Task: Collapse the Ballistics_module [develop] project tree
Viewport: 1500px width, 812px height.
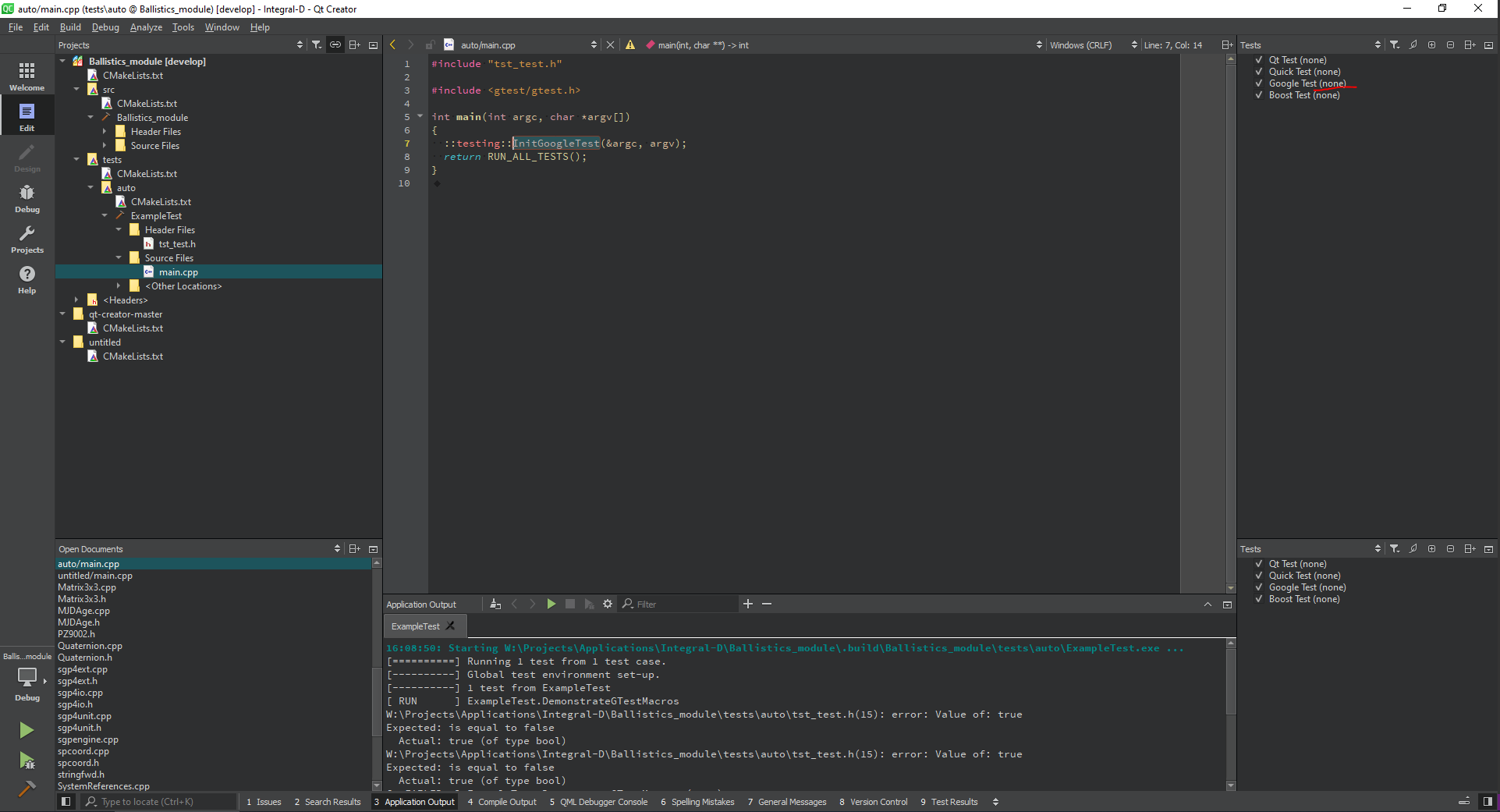Action: pyautogui.click(x=63, y=62)
